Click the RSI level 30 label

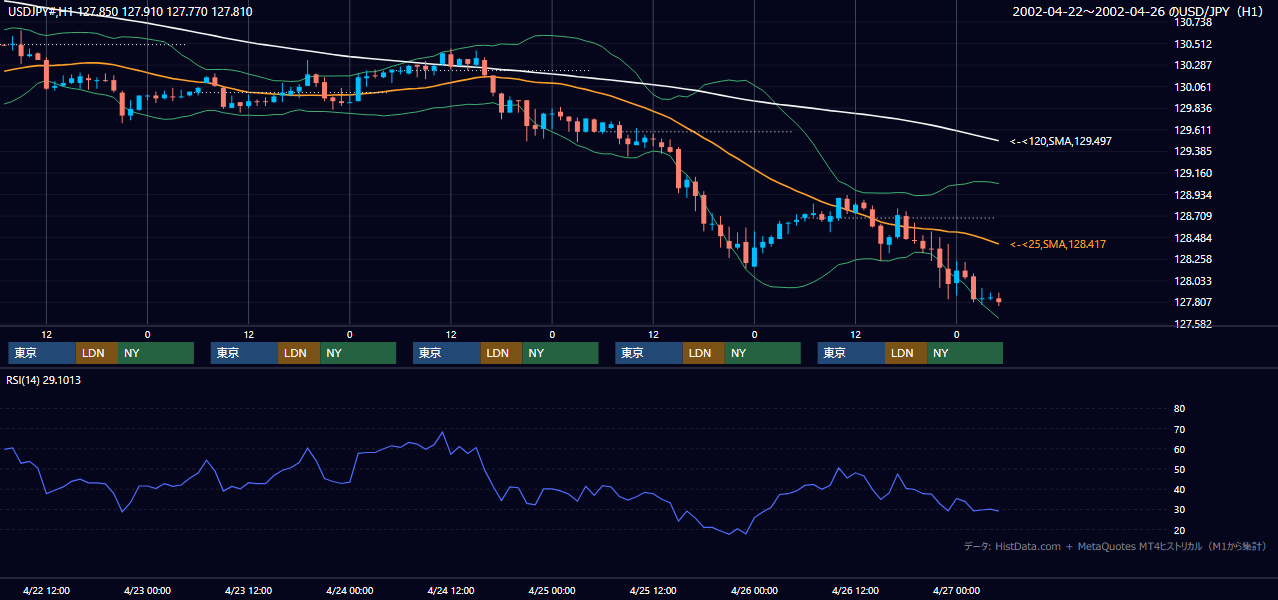click(1179, 510)
